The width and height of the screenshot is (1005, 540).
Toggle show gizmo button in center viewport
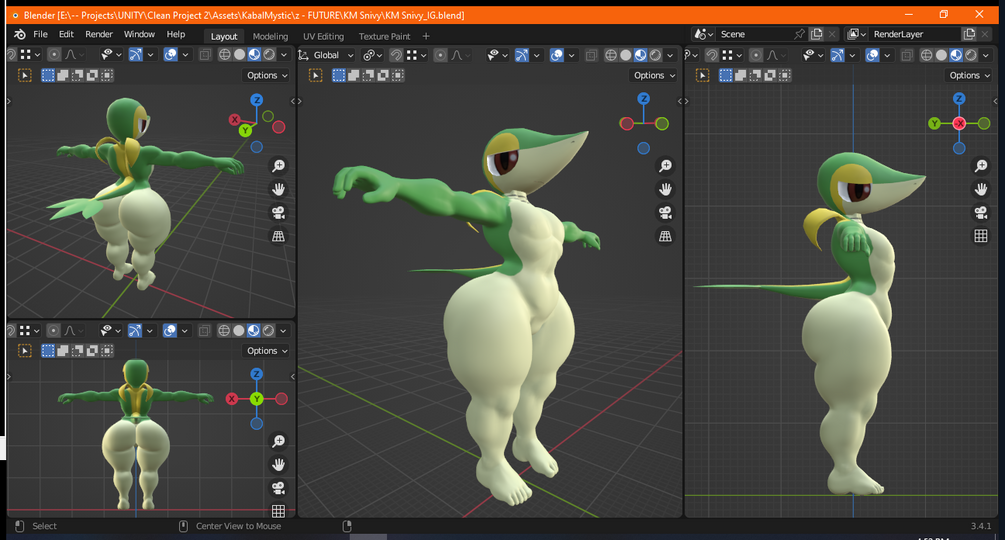[x=522, y=55]
